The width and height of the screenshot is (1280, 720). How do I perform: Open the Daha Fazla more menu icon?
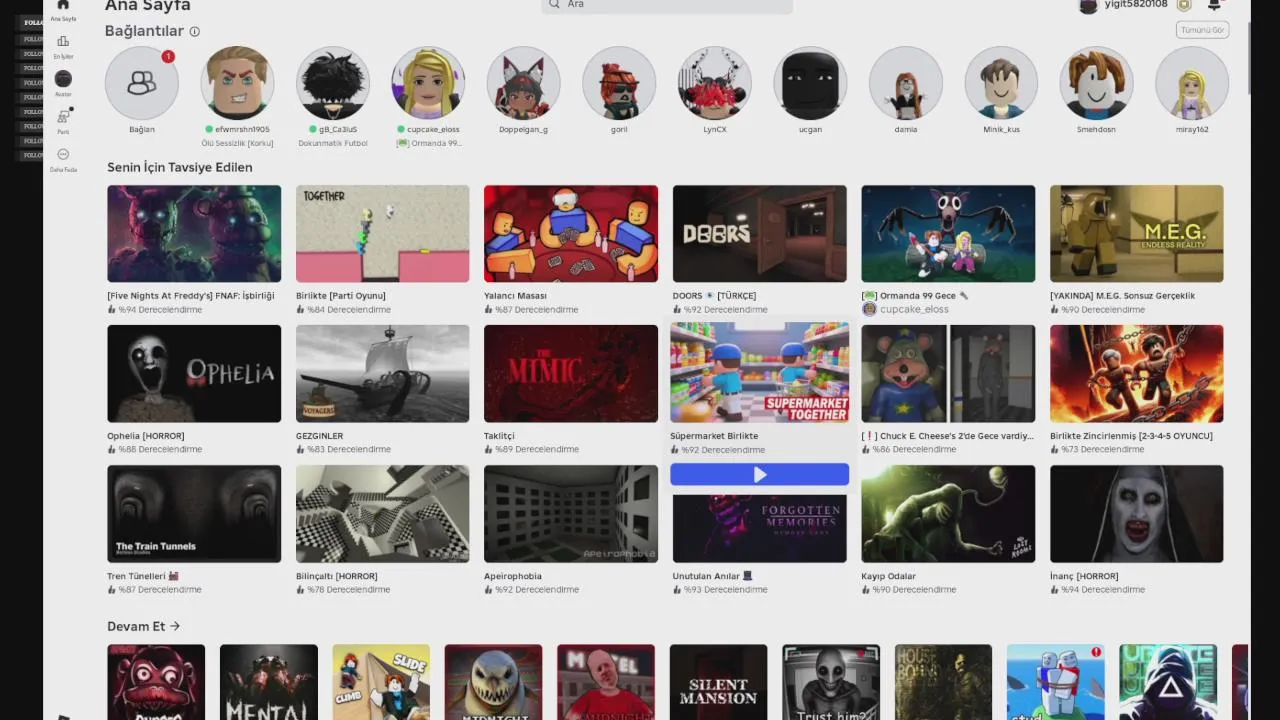point(63,154)
